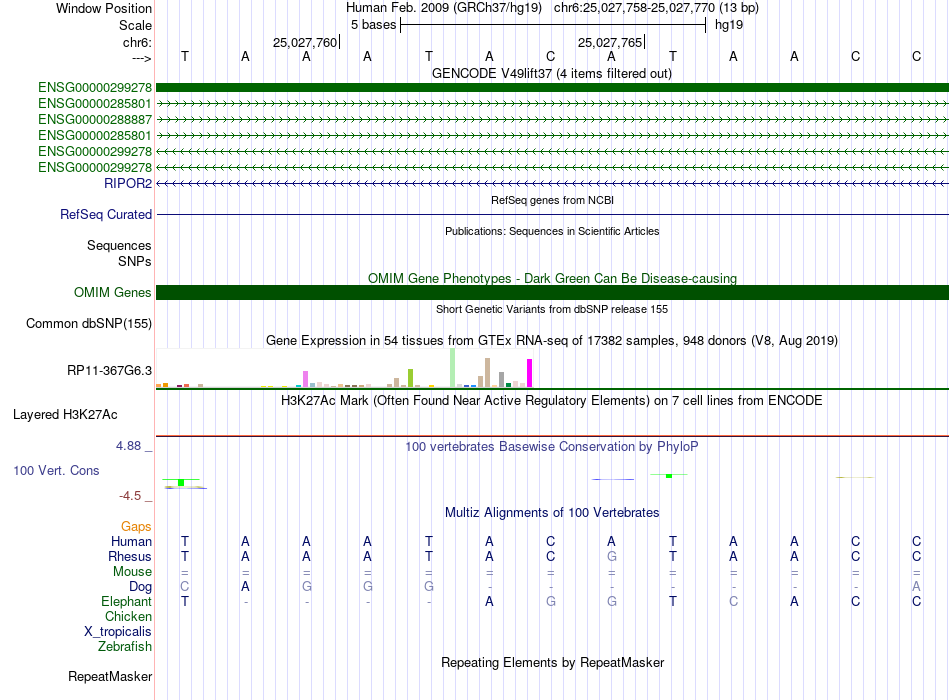Click the Human species label
This screenshot has height=700, width=950.
tap(131, 541)
